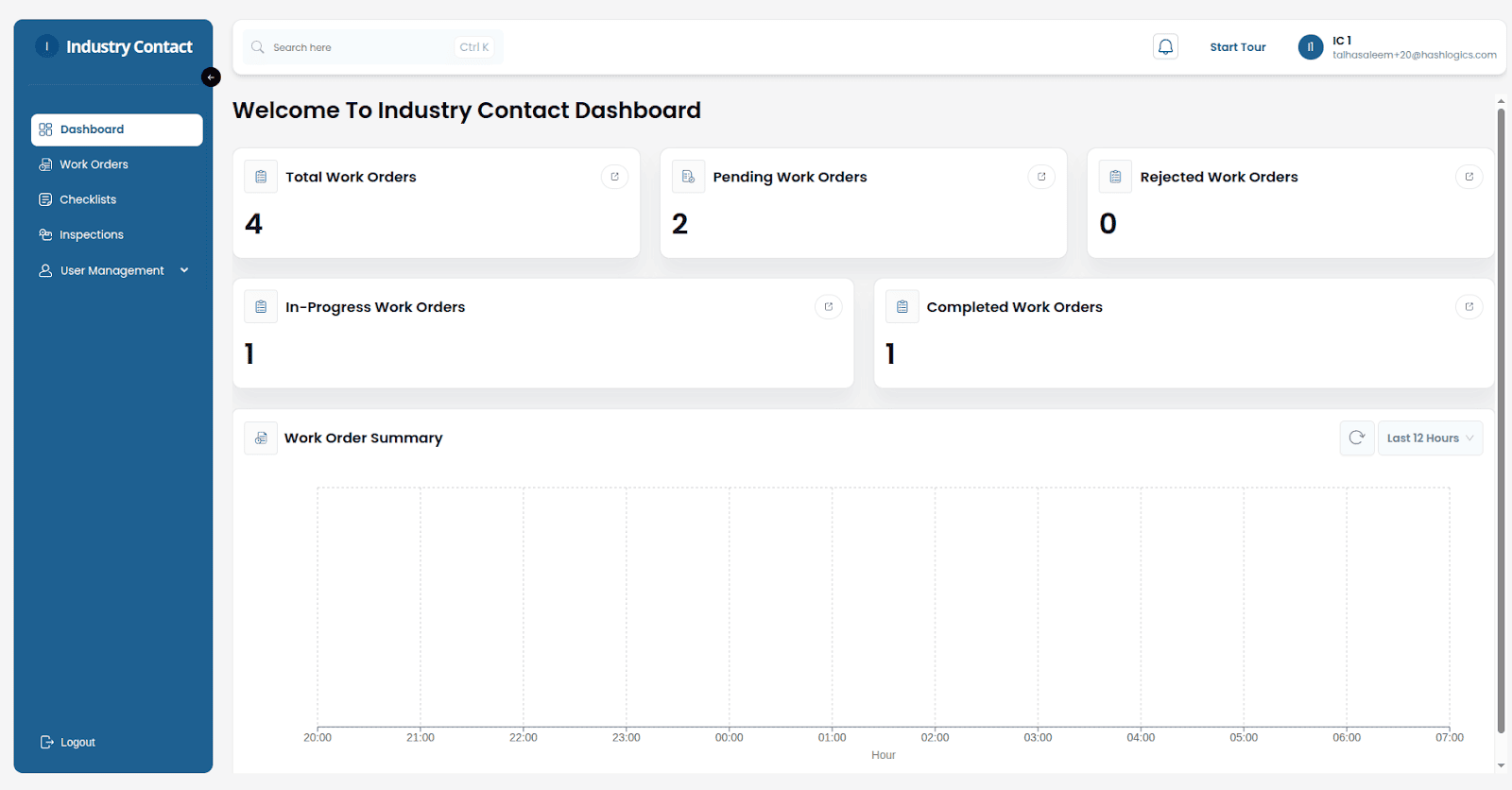Click the Start Tour button
The image size is (1512, 790).
click(1238, 47)
